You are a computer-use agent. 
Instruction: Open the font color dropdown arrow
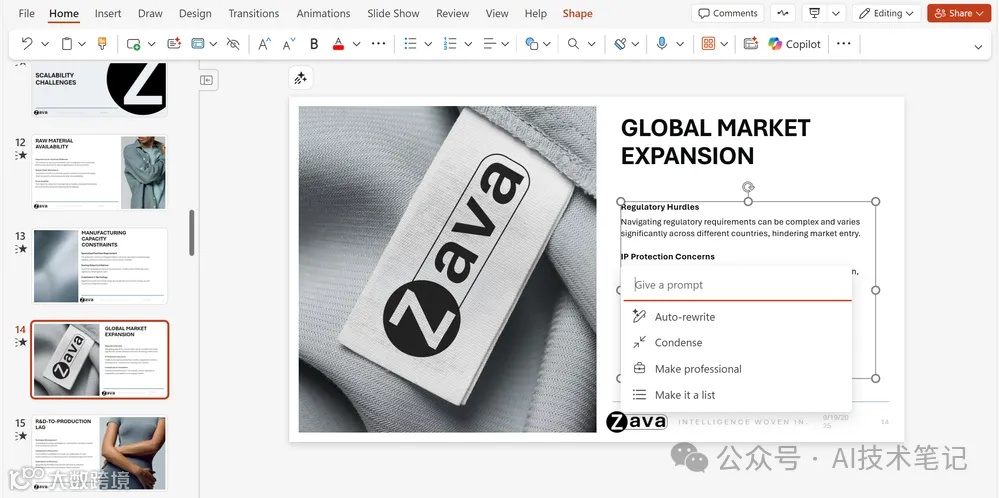click(357, 44)
